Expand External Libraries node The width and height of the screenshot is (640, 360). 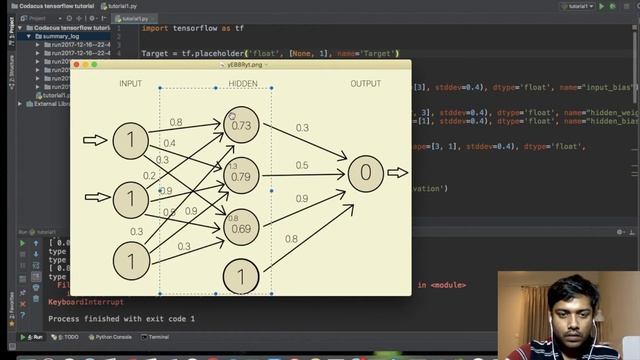pyautogui.click(x=20, y=104)
